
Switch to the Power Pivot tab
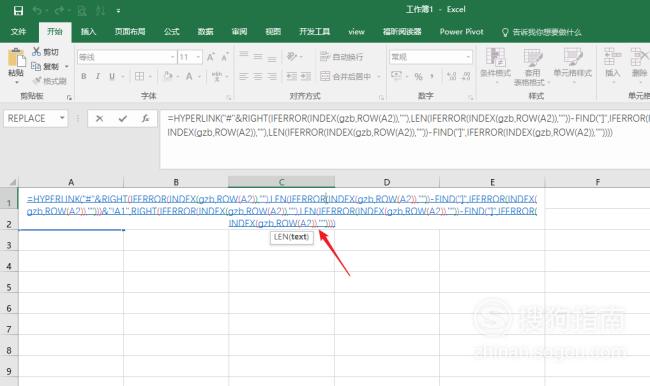tap(461, 32)
